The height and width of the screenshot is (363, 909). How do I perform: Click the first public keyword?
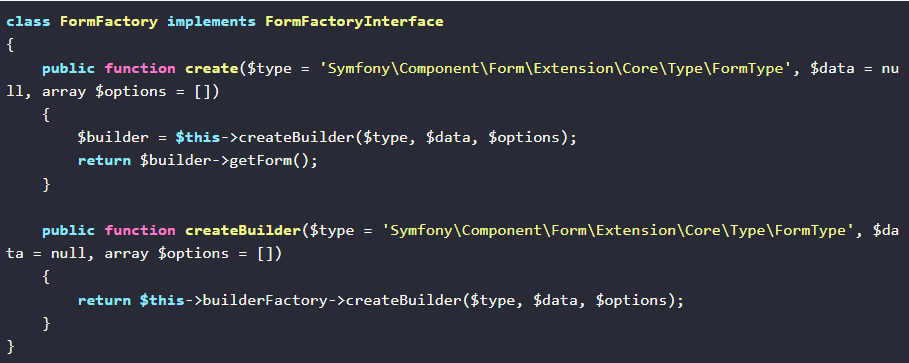pyautogui.click(x=68, y=68)
